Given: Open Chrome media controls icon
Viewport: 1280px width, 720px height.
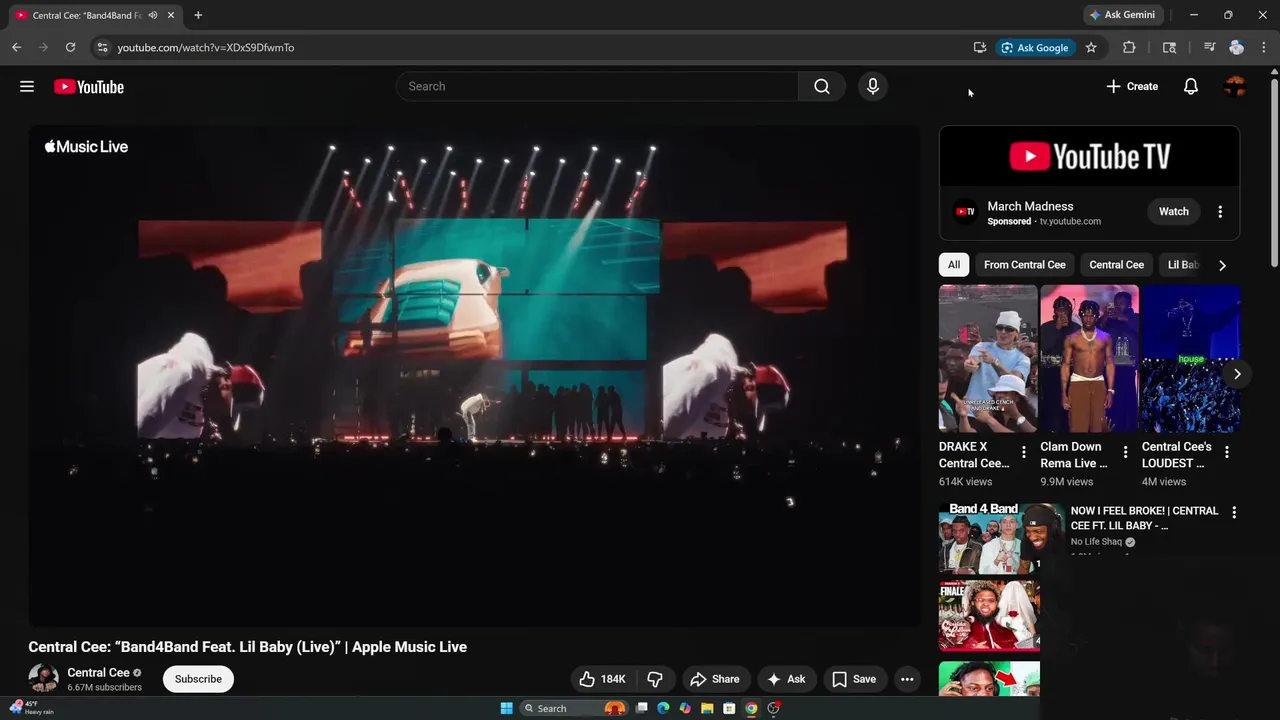Looking at the screenshot, I should [x=1209, y=47].
